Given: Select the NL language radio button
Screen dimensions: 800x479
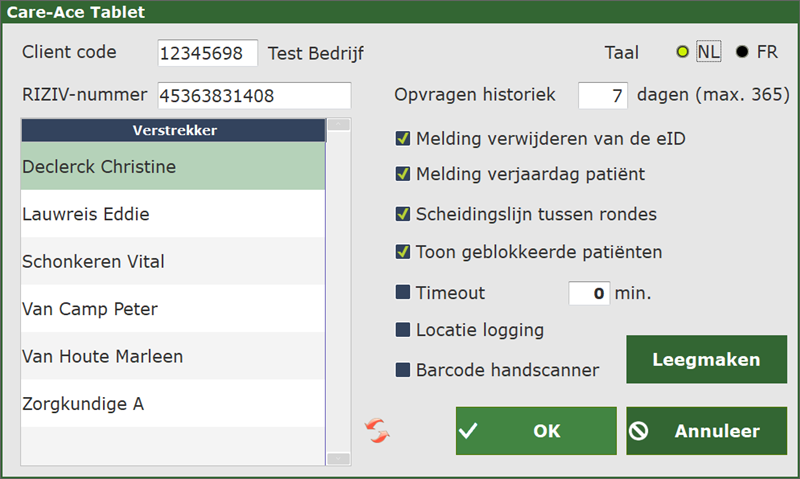Looking at the screenshot, I should [x=683, y=53].
